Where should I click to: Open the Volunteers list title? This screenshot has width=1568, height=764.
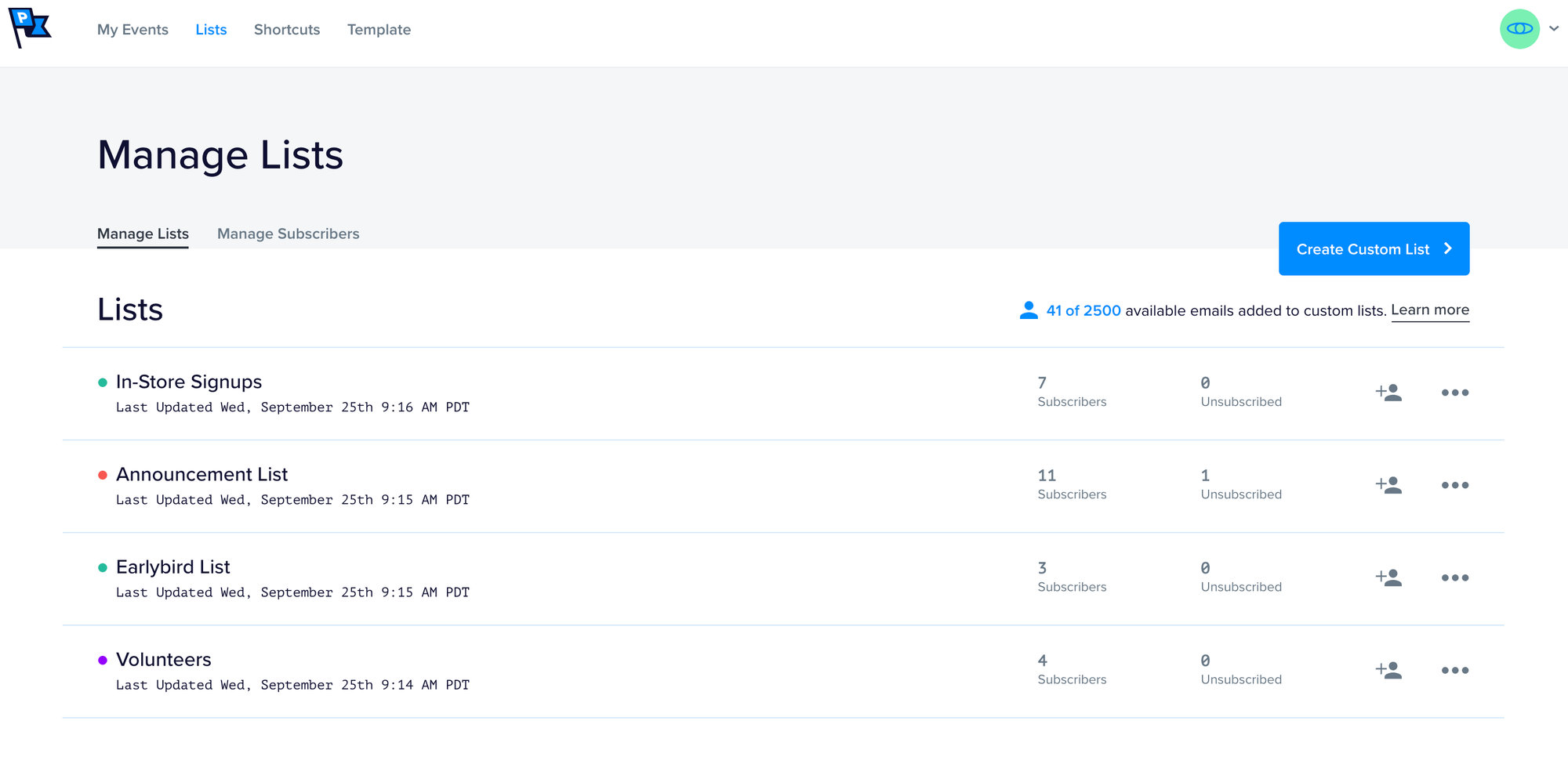[164, 660]
